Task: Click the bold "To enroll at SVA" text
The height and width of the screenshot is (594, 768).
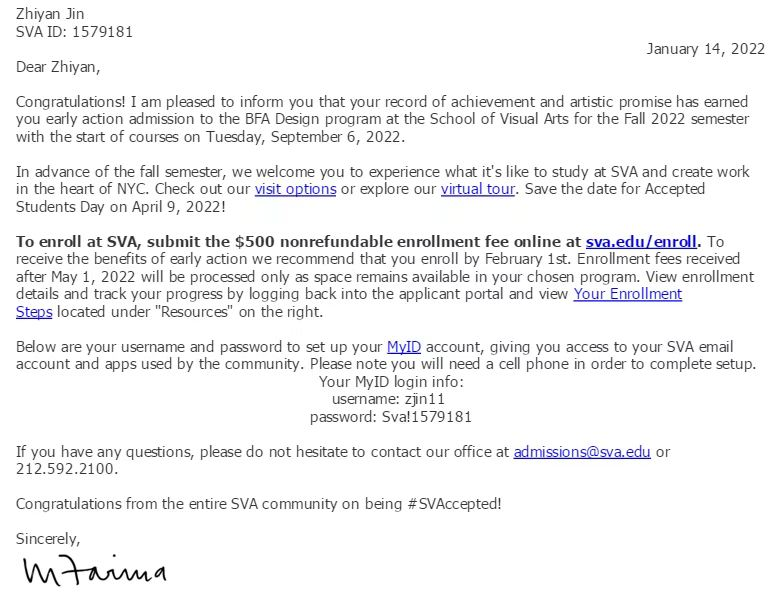Action: coord(75,241)
